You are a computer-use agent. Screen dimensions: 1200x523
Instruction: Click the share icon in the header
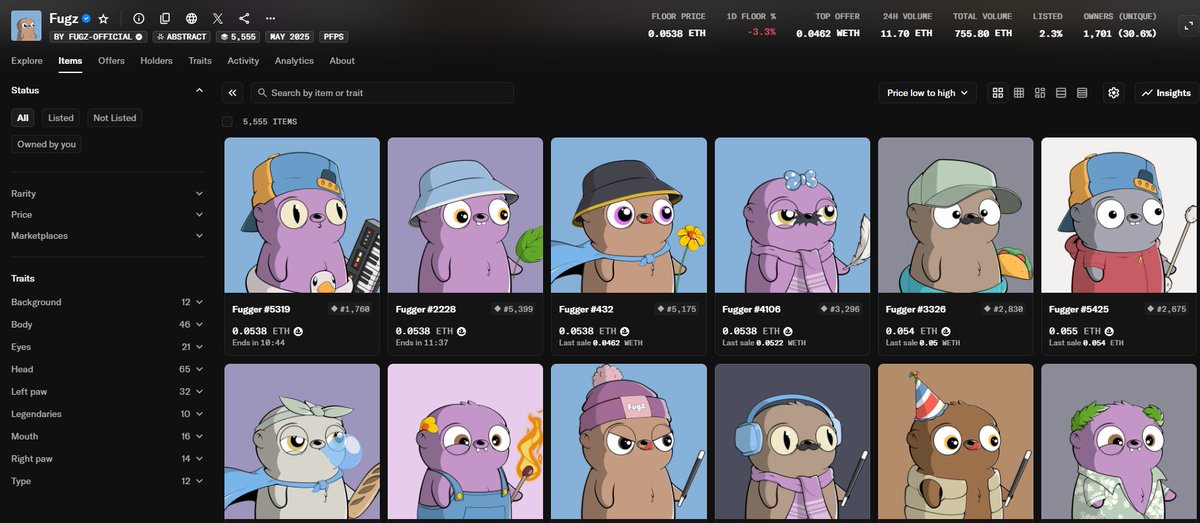[x=245, y=18]
